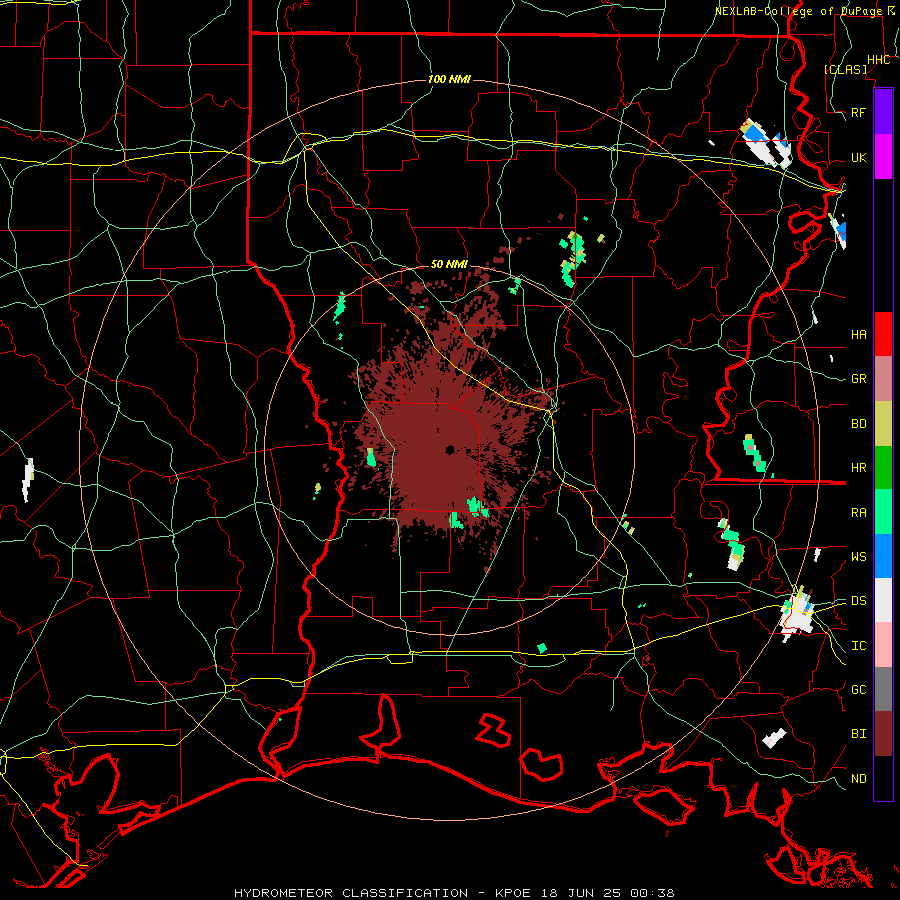The width and height of the screenshot is (900, 900).
Task: Click the HR legend label
Action: click(x=859, y=468)
